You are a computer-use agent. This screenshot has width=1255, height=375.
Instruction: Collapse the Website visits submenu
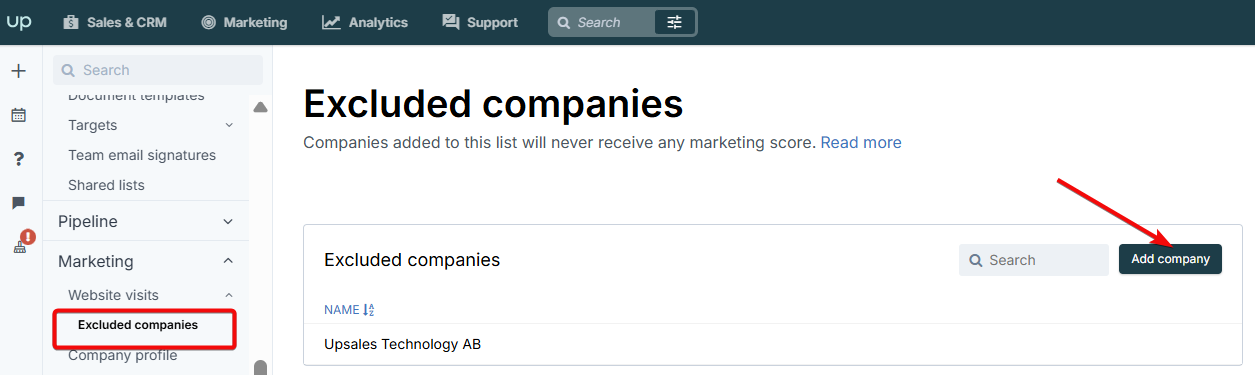(229, 295)
